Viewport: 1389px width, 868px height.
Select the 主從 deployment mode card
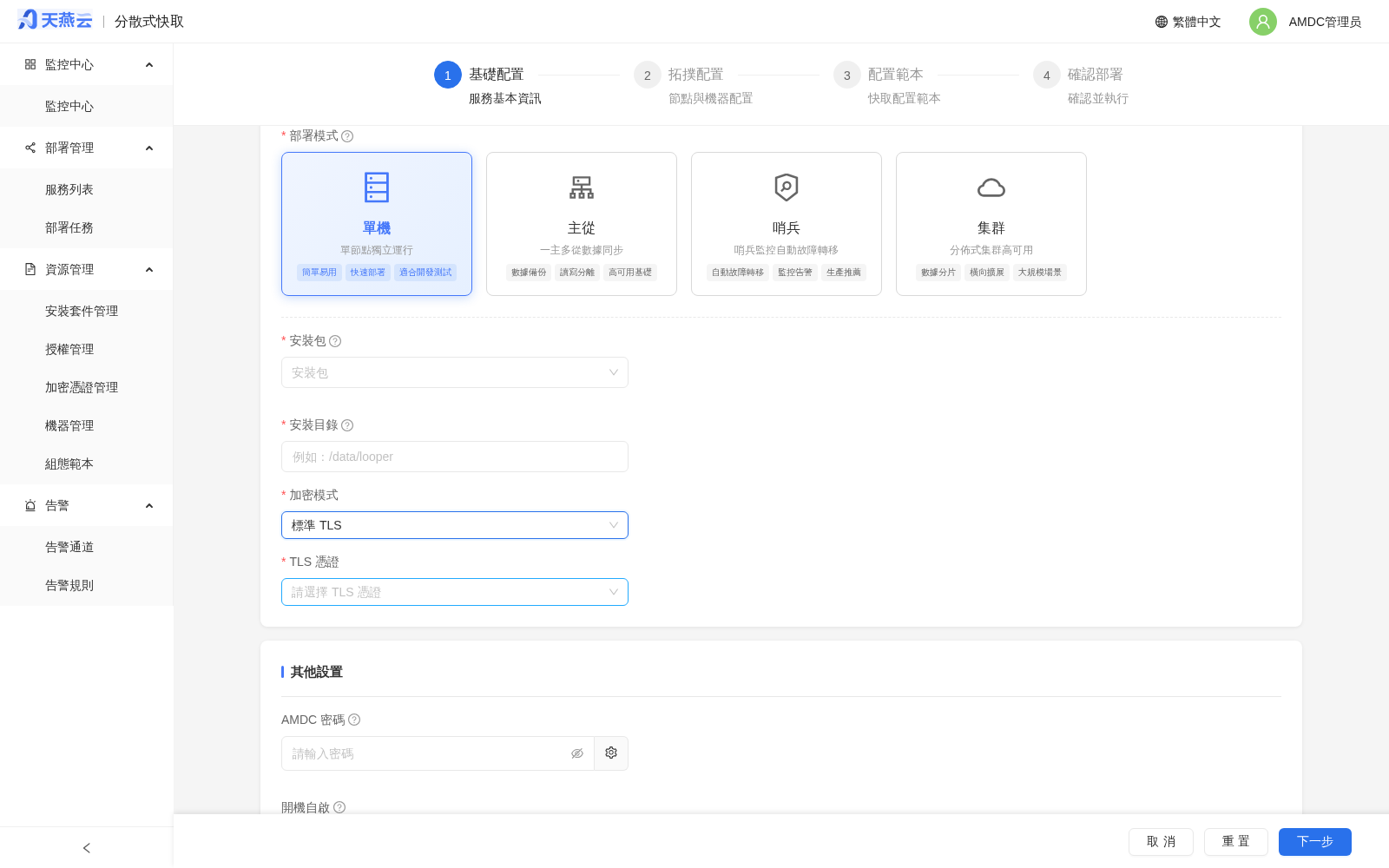(x=582, y=224)
